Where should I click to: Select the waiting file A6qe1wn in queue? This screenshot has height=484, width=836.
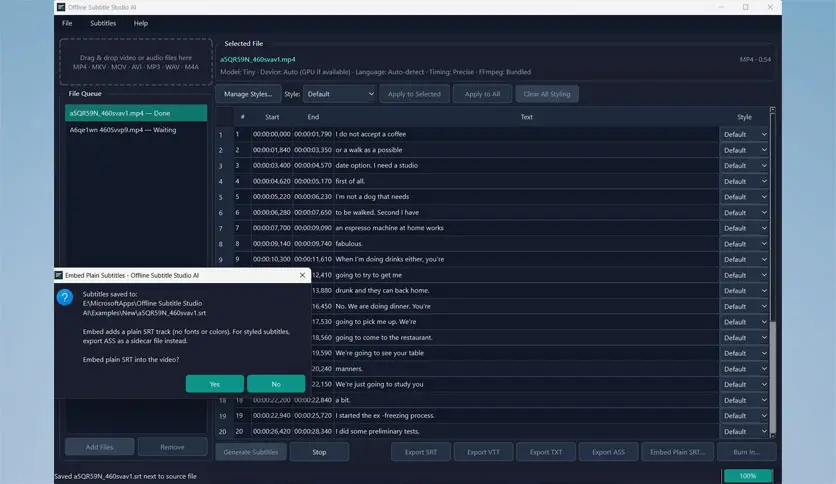136,130
